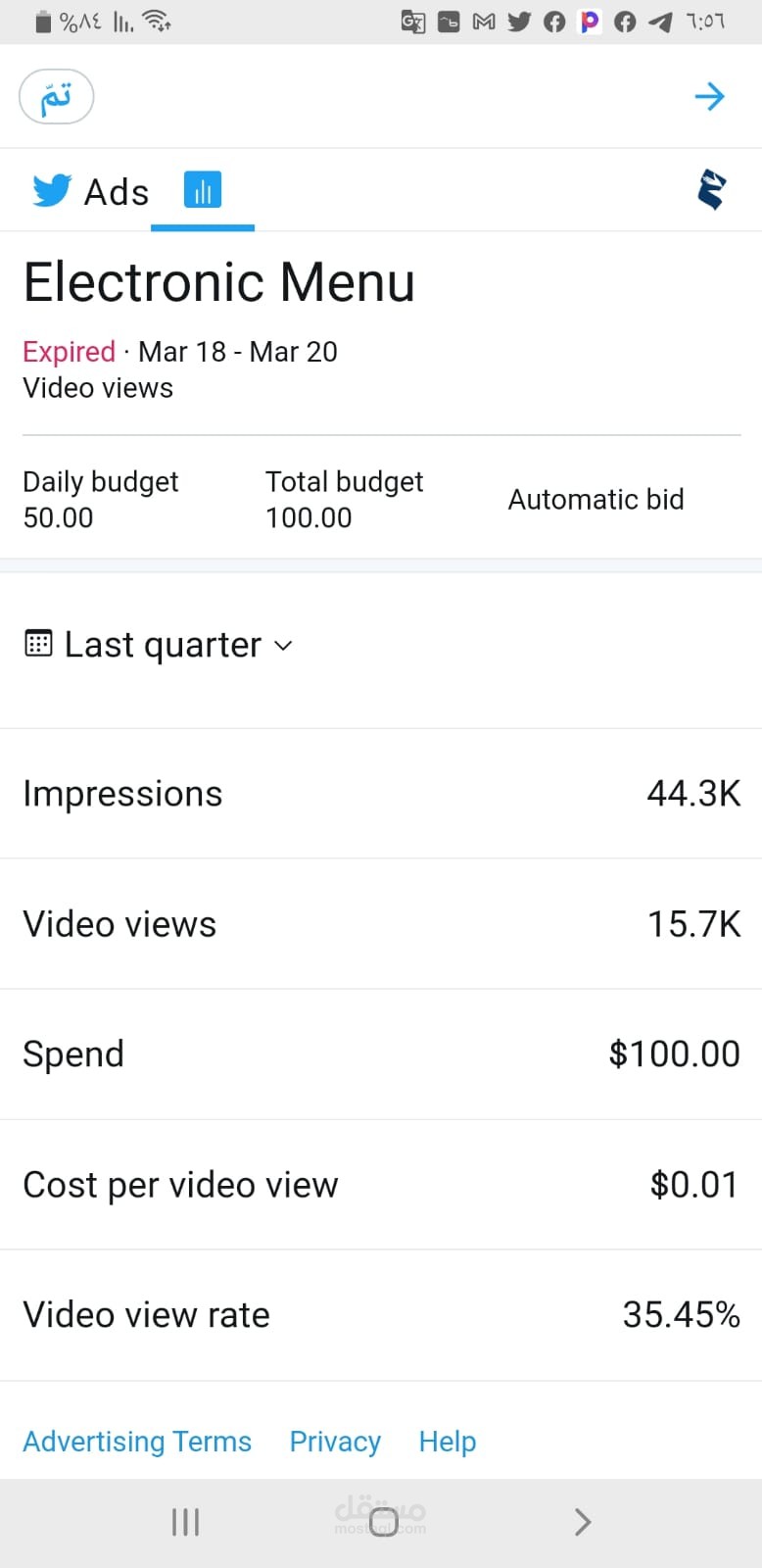Click the calendar icon beside Last quarter
The width and height of the screenshot is (762, 1568).
(x=38, y=644)
